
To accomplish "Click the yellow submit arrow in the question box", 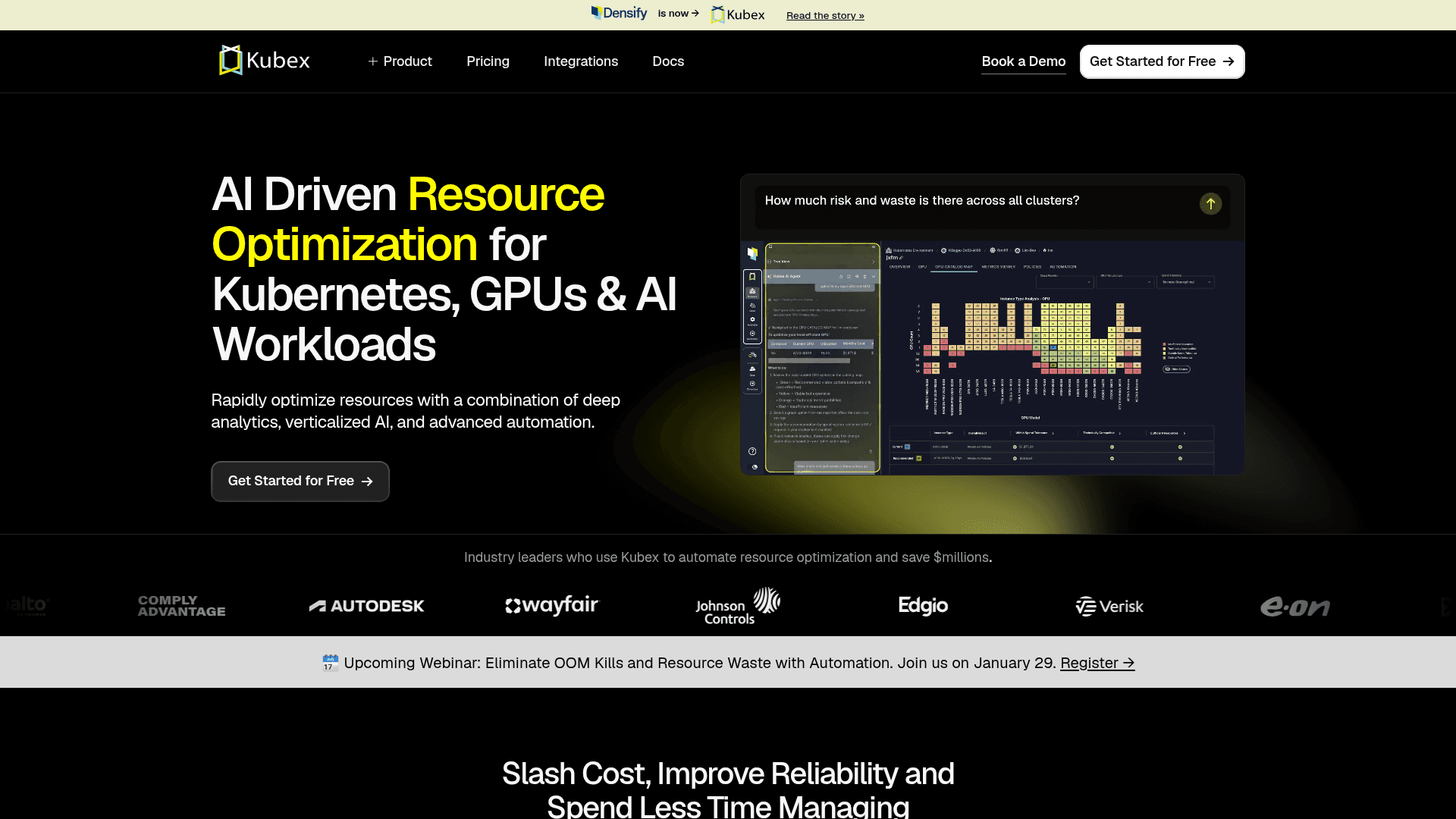I will pyautogui.click(x=1210, y=204).
